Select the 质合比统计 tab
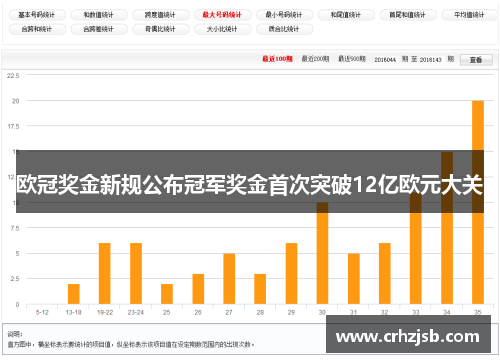The height and width of the screenshot is (362, 500). click(x=284, y=29)
